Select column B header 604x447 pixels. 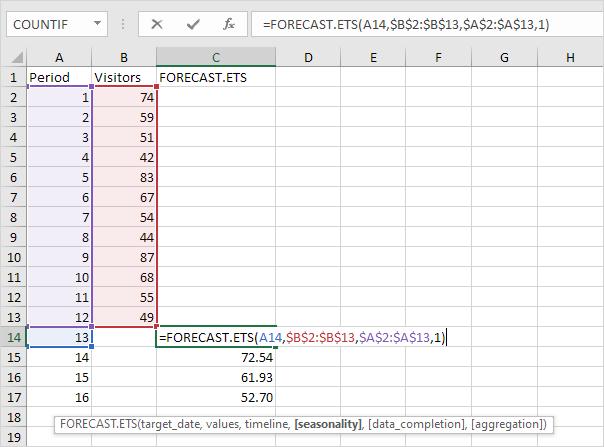point(124,57)
